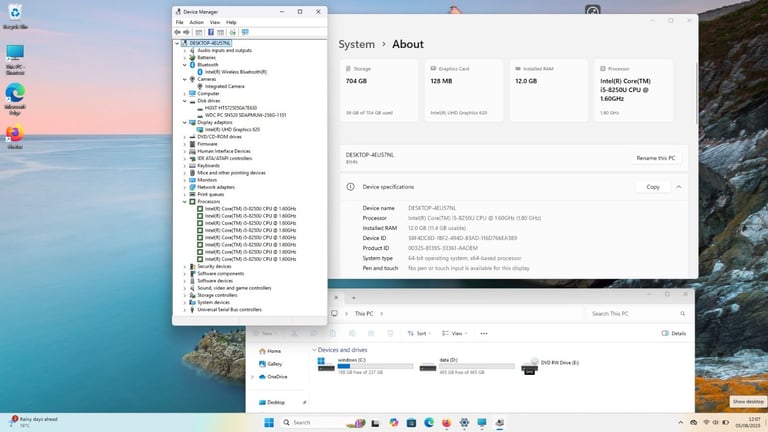
Task: Collapse the Devices and drives group
Action: point(314,350)
